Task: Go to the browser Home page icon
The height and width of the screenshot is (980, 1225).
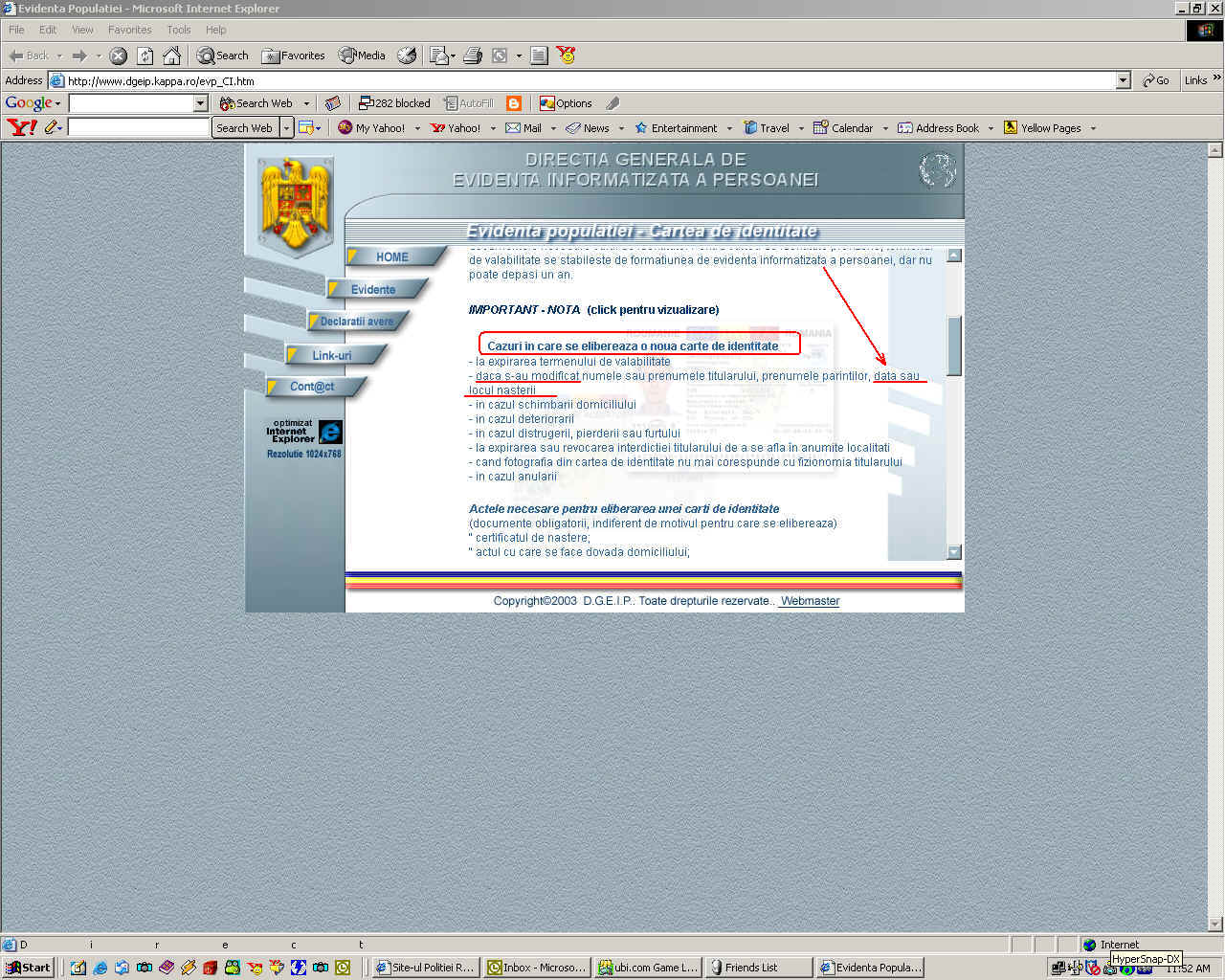Action: (x=171, y=56)
